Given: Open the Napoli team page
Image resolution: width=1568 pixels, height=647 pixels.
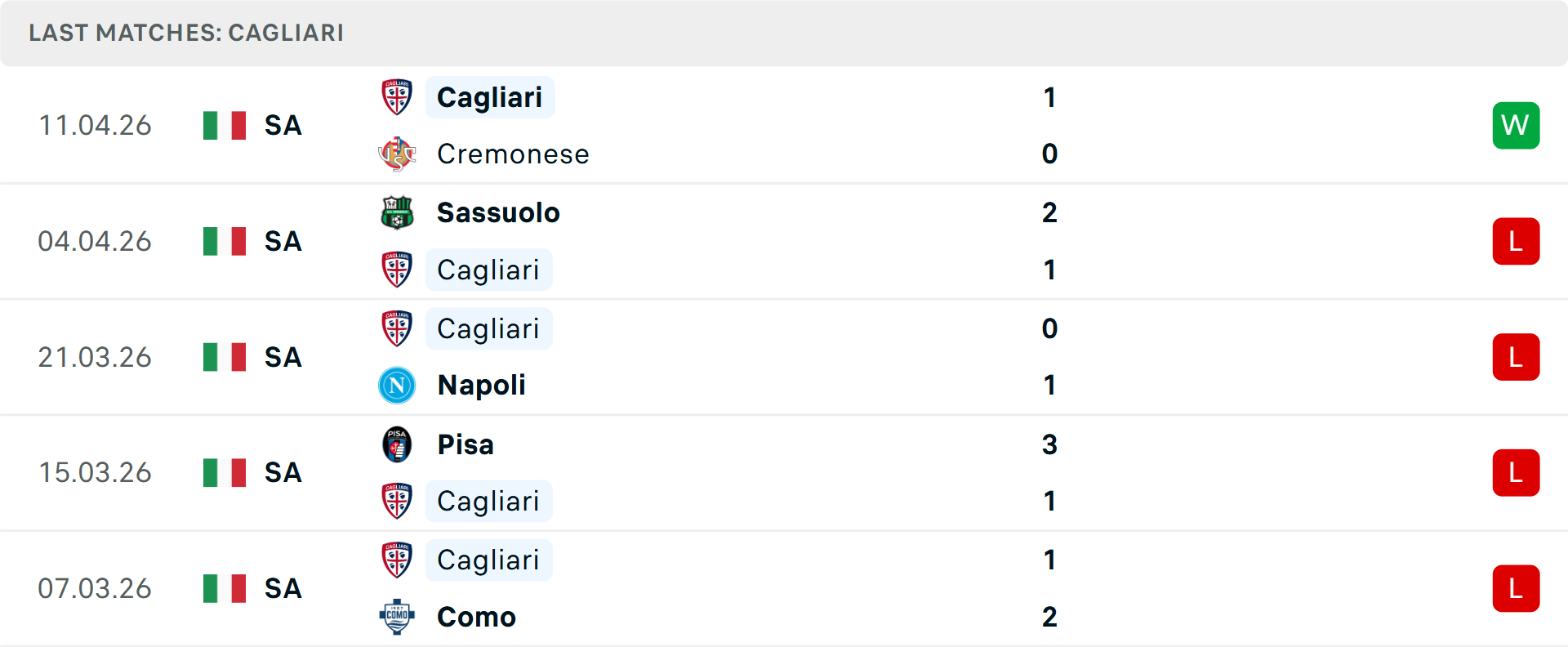Looking at the screenshot, I should pos(481,385).
